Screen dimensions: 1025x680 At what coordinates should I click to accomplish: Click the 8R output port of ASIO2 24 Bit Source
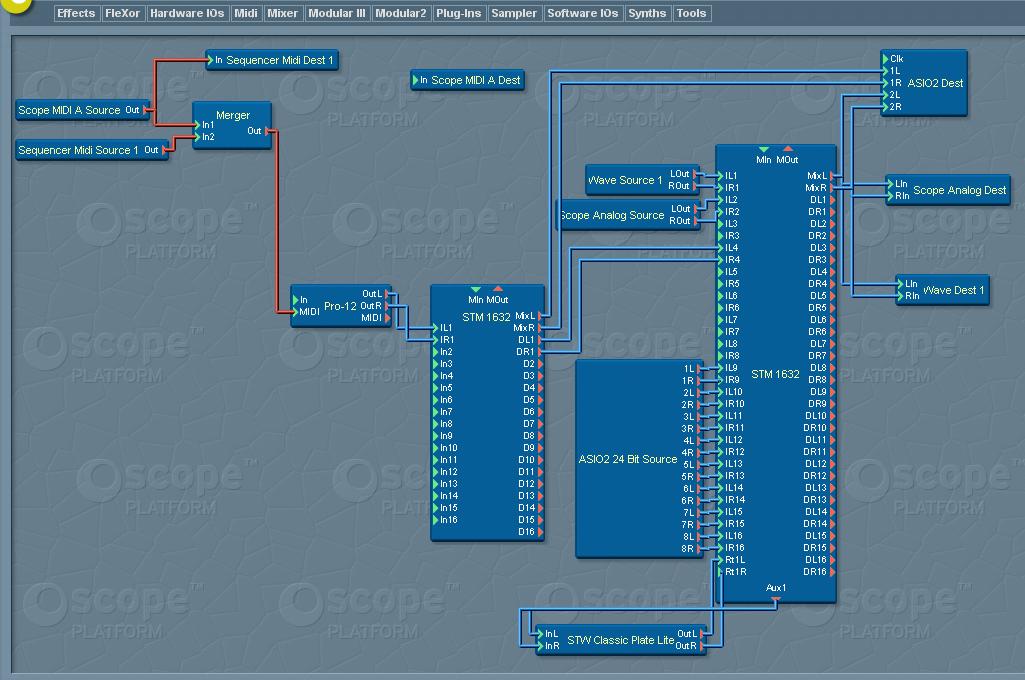coord(698,549)
